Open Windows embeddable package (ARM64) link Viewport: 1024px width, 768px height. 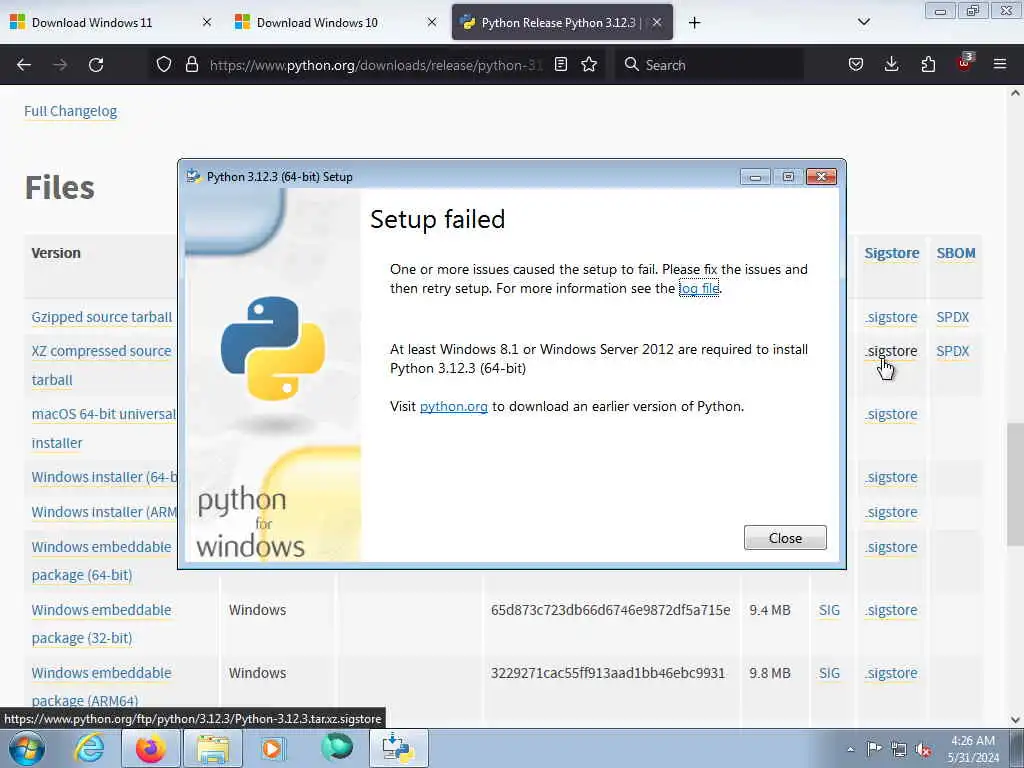(x=101, y=686)
